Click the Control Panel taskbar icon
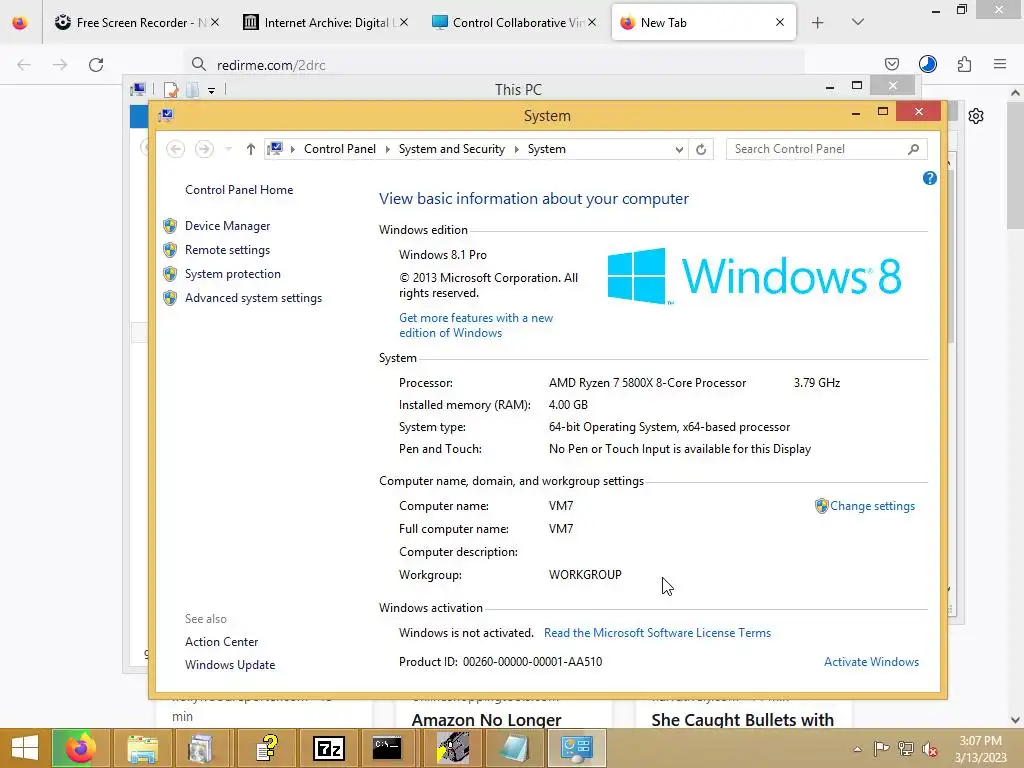This screenshot has width=1024, height=768. click(x=577, y=748)
